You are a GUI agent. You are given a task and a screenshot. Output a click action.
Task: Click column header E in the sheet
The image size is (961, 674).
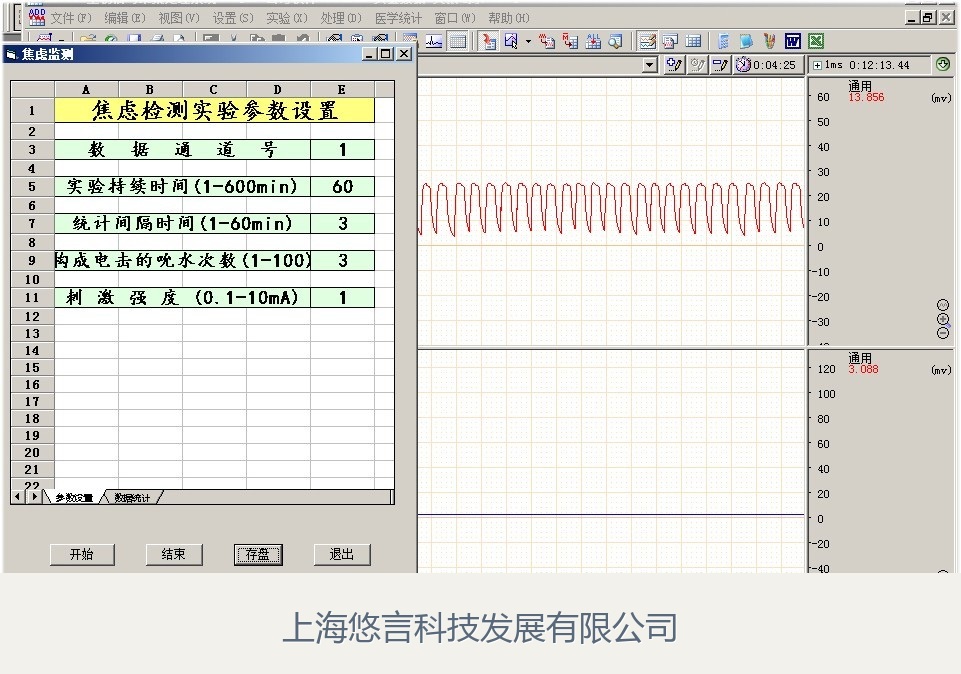tap(342, 89)
